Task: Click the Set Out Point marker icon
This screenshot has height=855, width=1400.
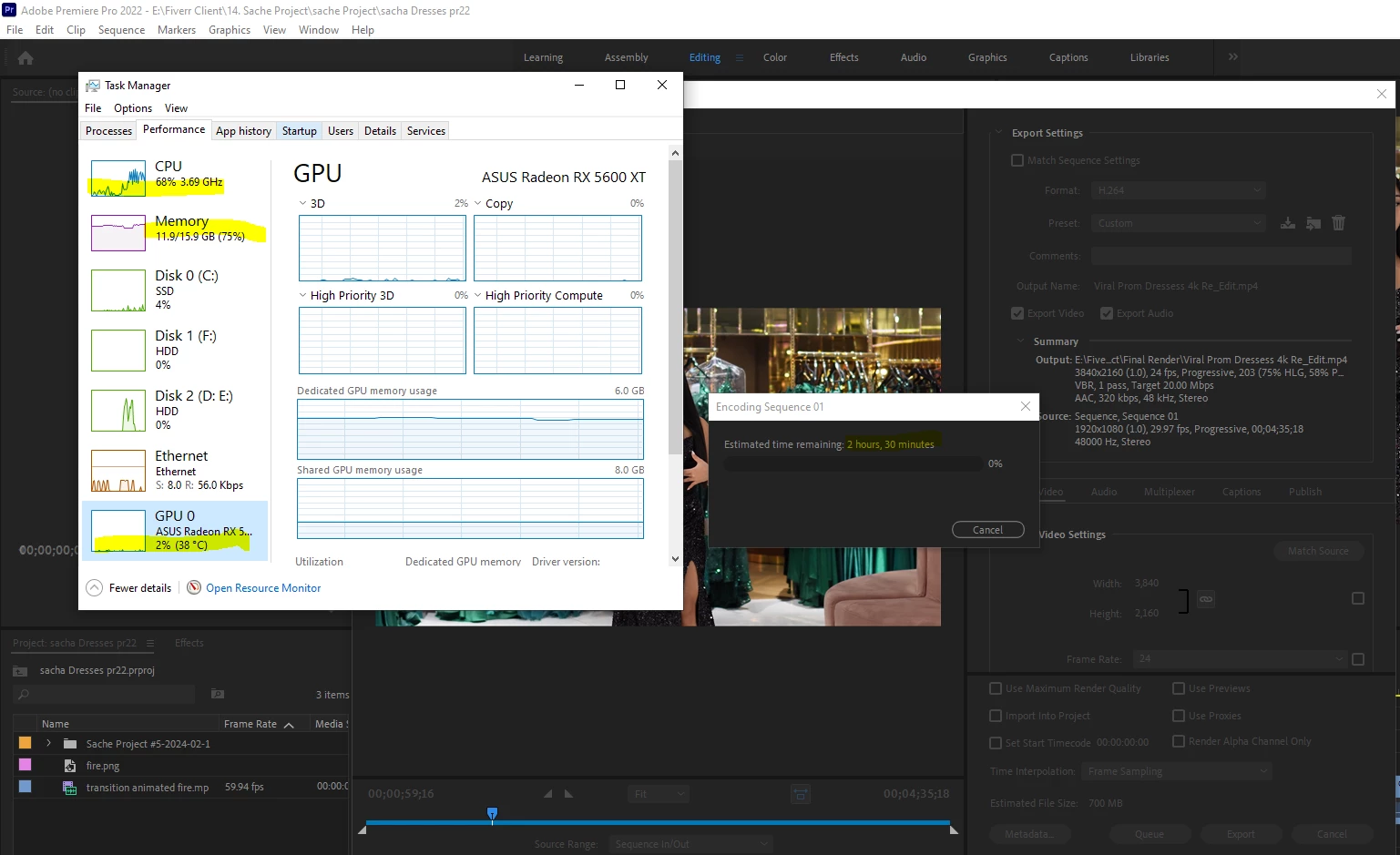Action: click(568, 794)
